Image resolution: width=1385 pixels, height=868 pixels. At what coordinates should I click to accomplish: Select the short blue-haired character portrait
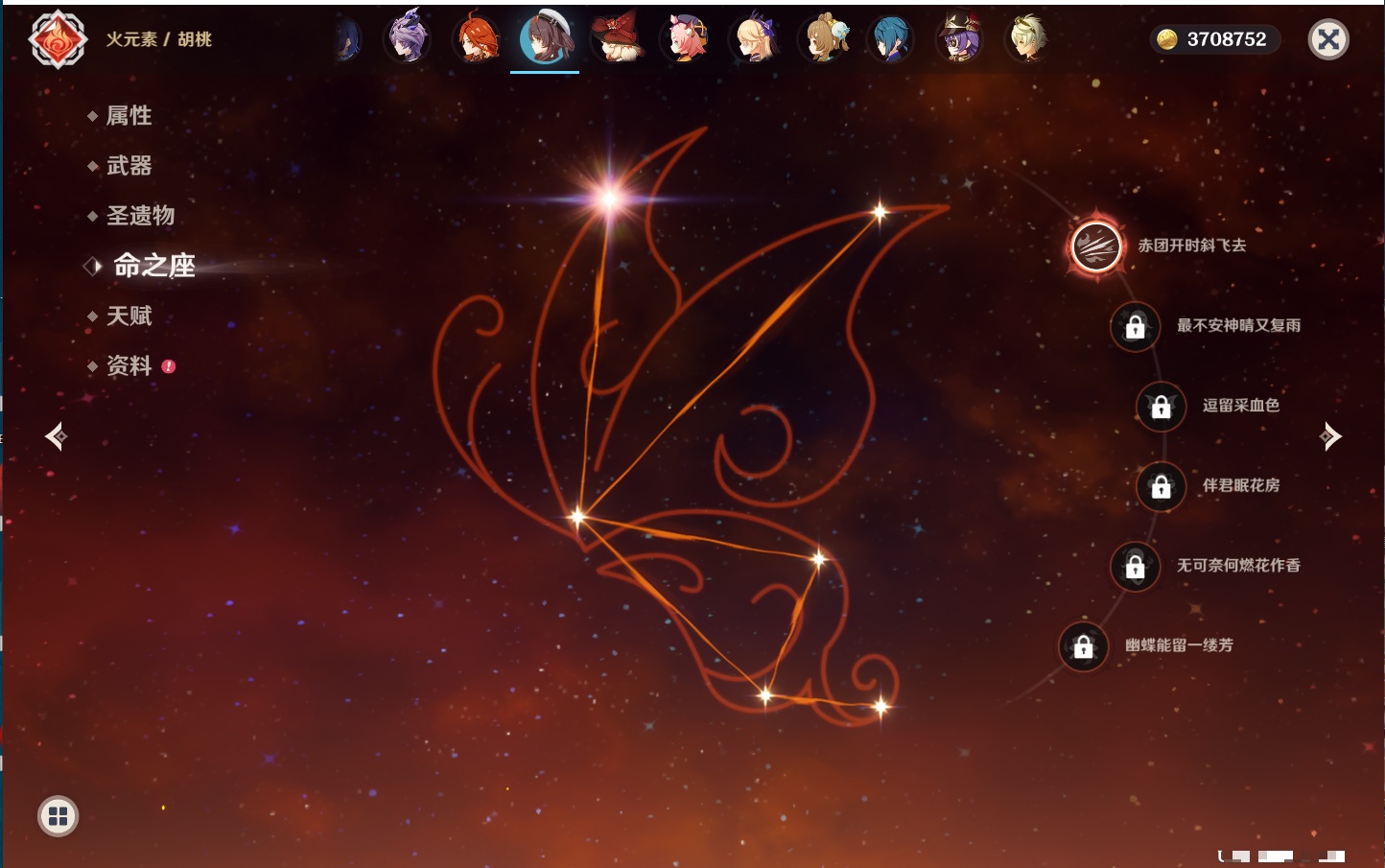890,38
